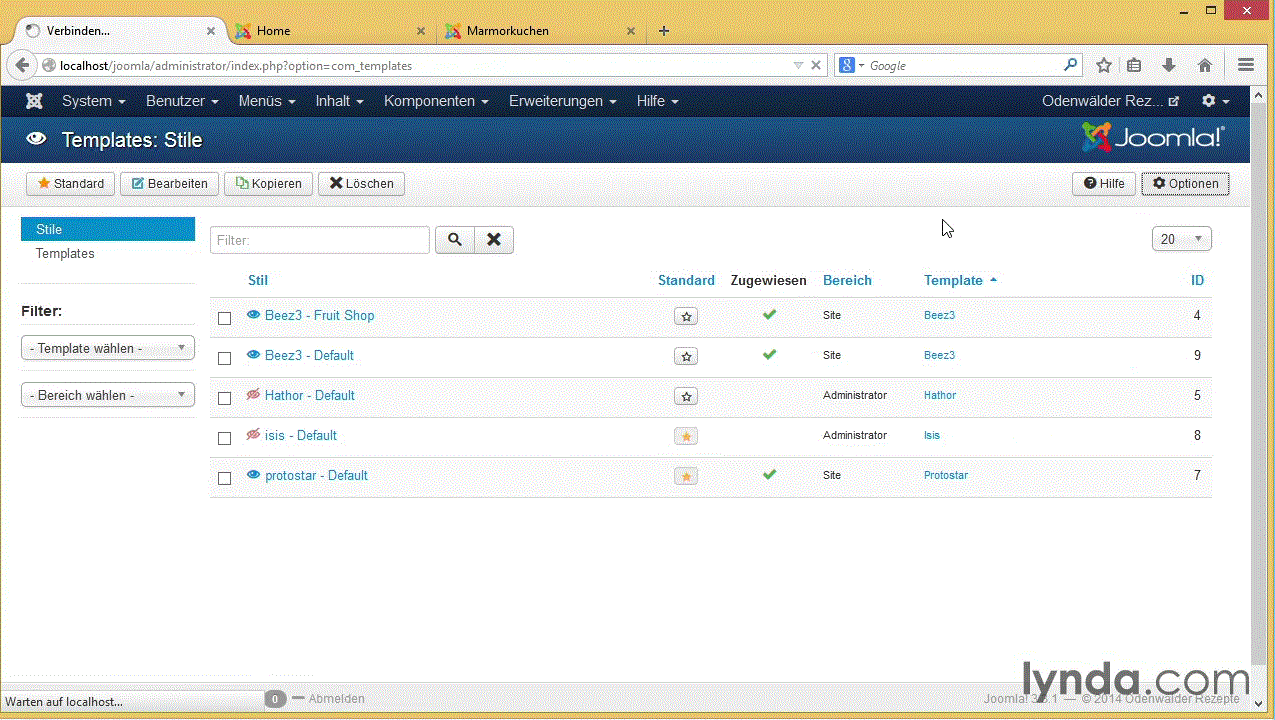Open the Protostar template link

(x=946, y=475)
